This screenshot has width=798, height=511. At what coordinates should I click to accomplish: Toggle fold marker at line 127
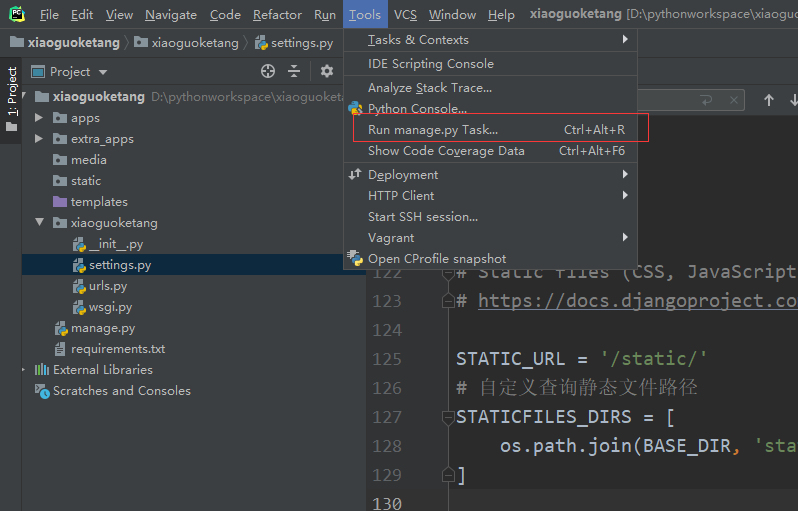[448, 417]
